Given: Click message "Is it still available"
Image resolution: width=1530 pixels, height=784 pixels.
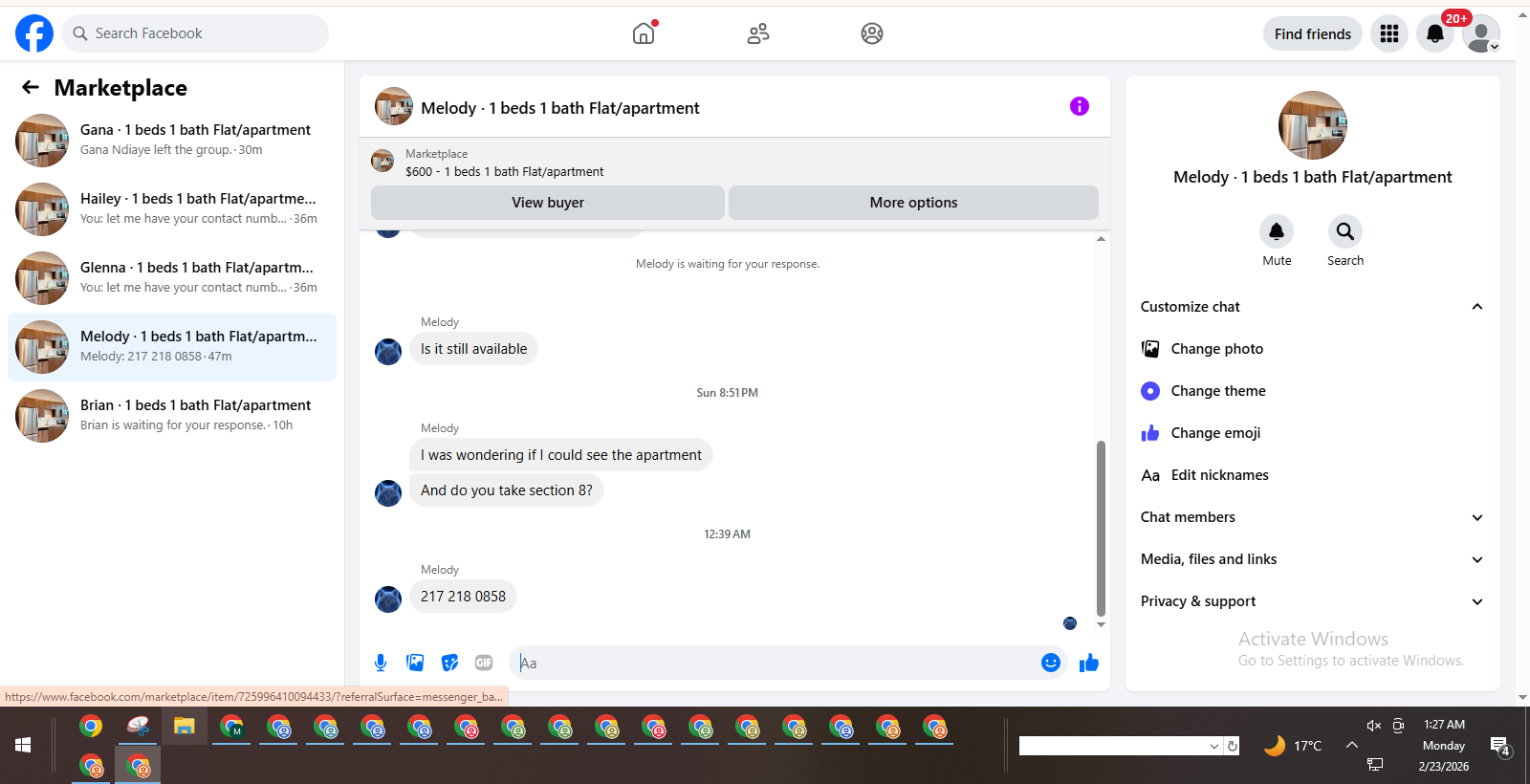Looking at the screenshot, I should coord(474,349).
